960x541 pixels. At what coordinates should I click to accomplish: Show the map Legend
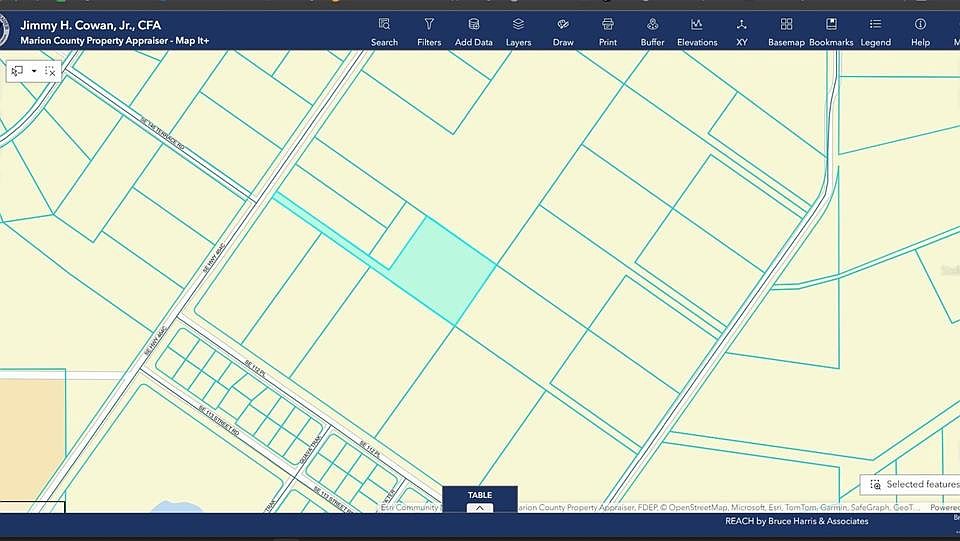click(875, 30)
